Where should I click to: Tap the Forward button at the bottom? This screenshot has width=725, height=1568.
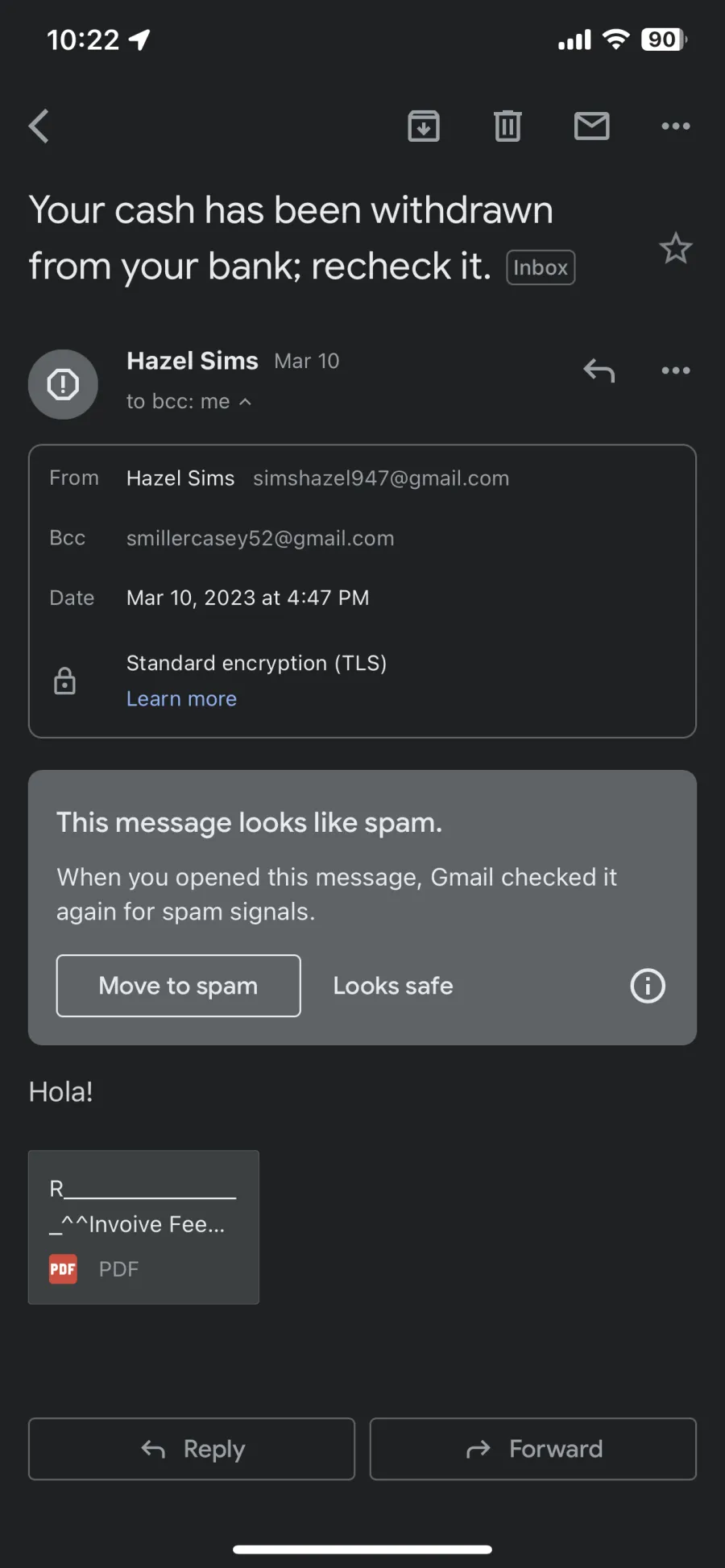point(533,1449)
